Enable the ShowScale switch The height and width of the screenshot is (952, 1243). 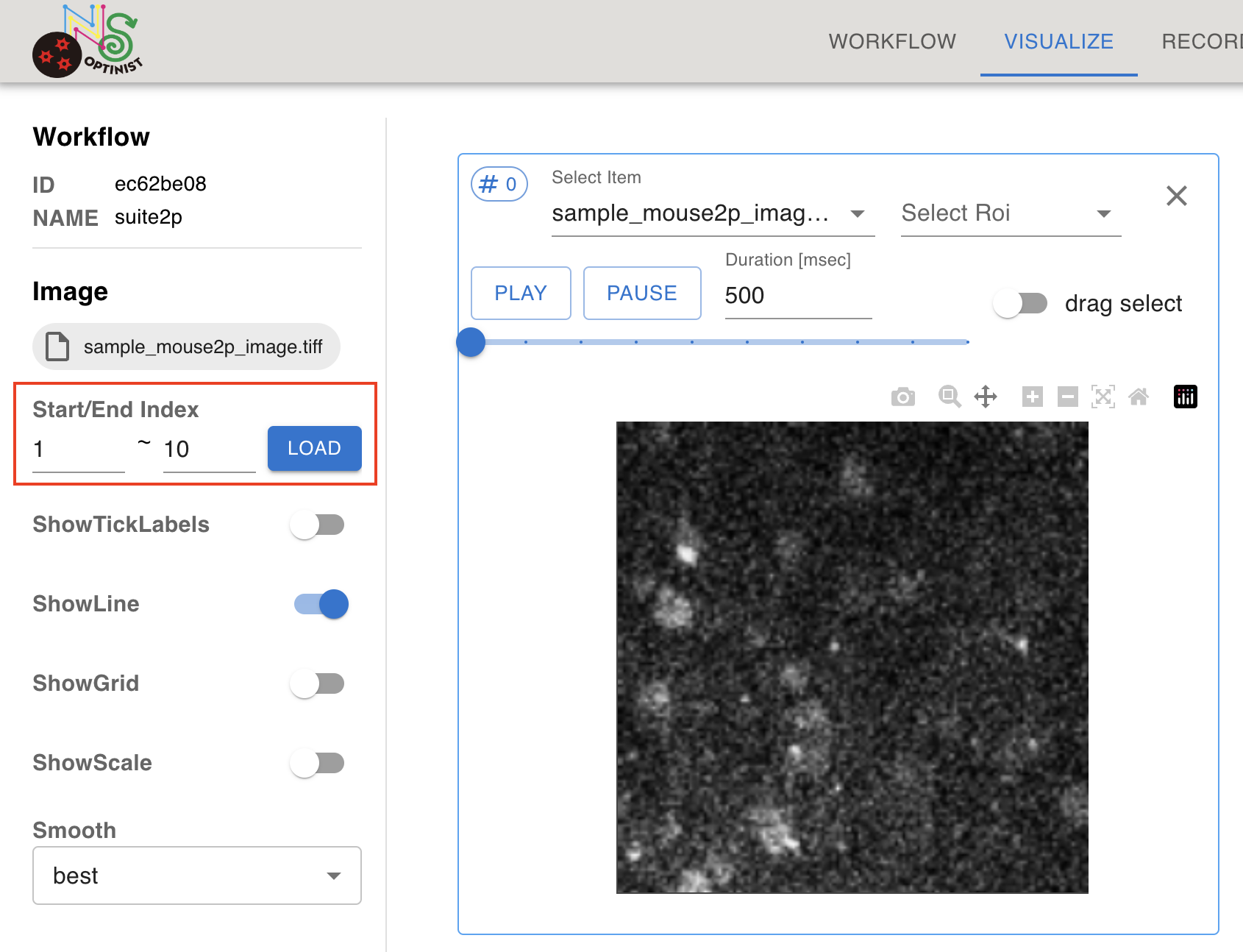click(317, 763)
